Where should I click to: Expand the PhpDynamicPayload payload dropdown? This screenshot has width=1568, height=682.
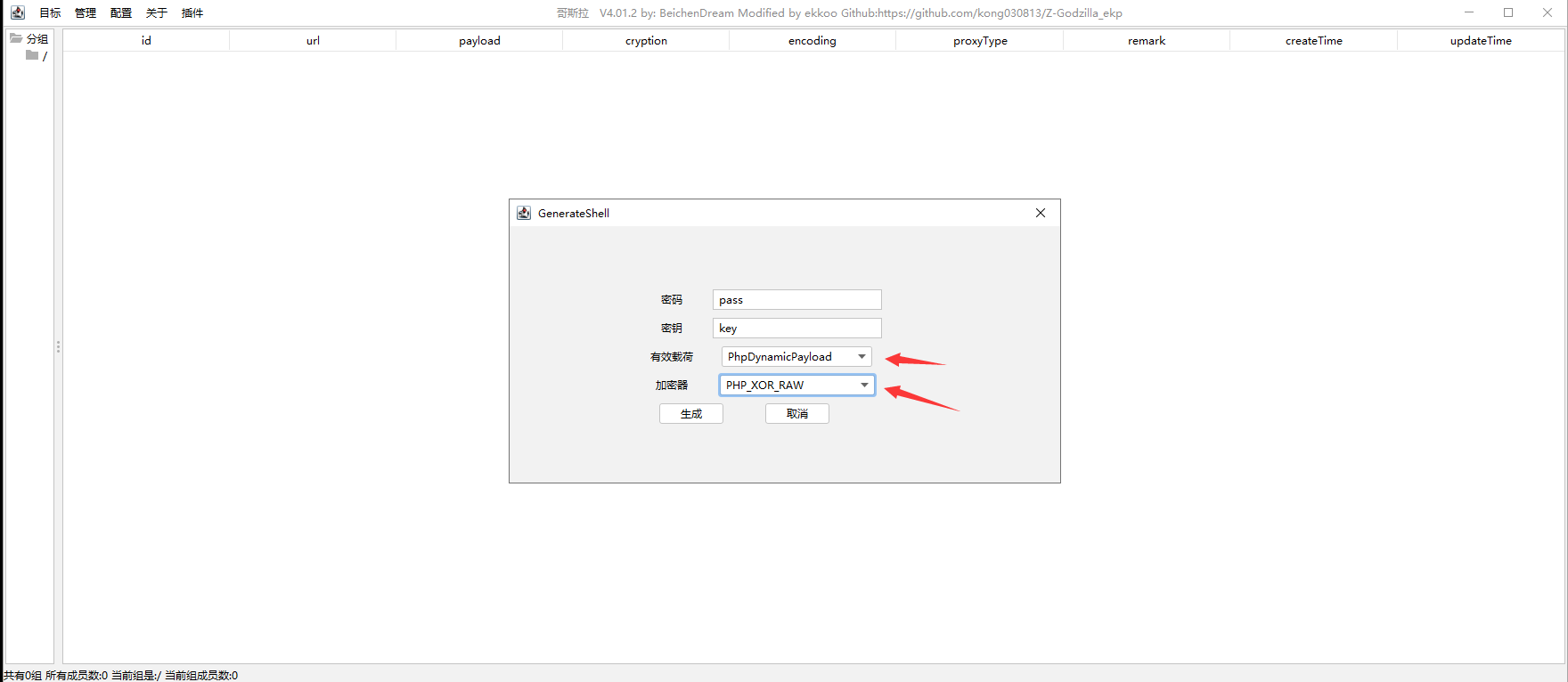tap(861, 357)
